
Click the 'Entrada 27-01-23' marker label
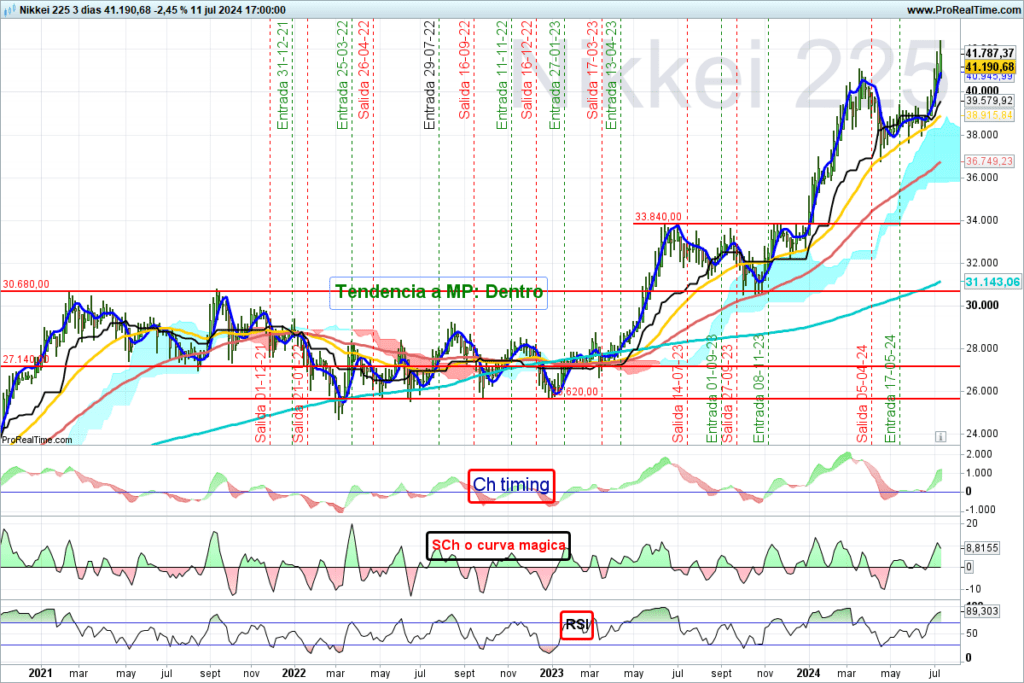[554, 75]
